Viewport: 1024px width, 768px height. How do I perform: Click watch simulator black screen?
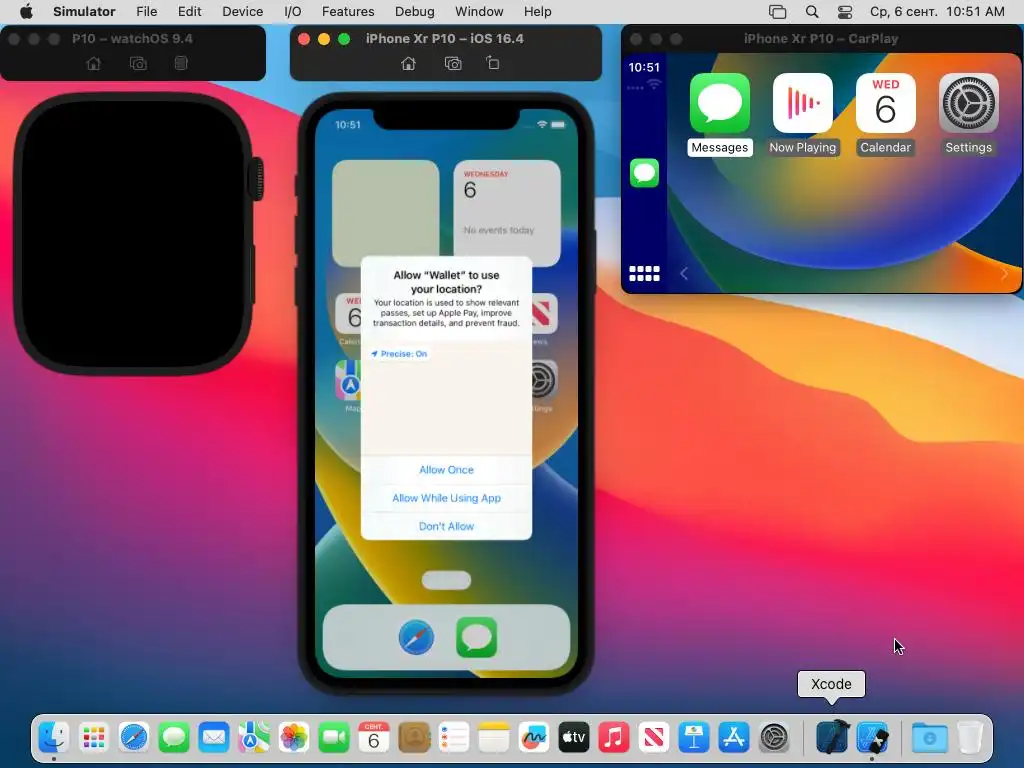pos(134,233)
